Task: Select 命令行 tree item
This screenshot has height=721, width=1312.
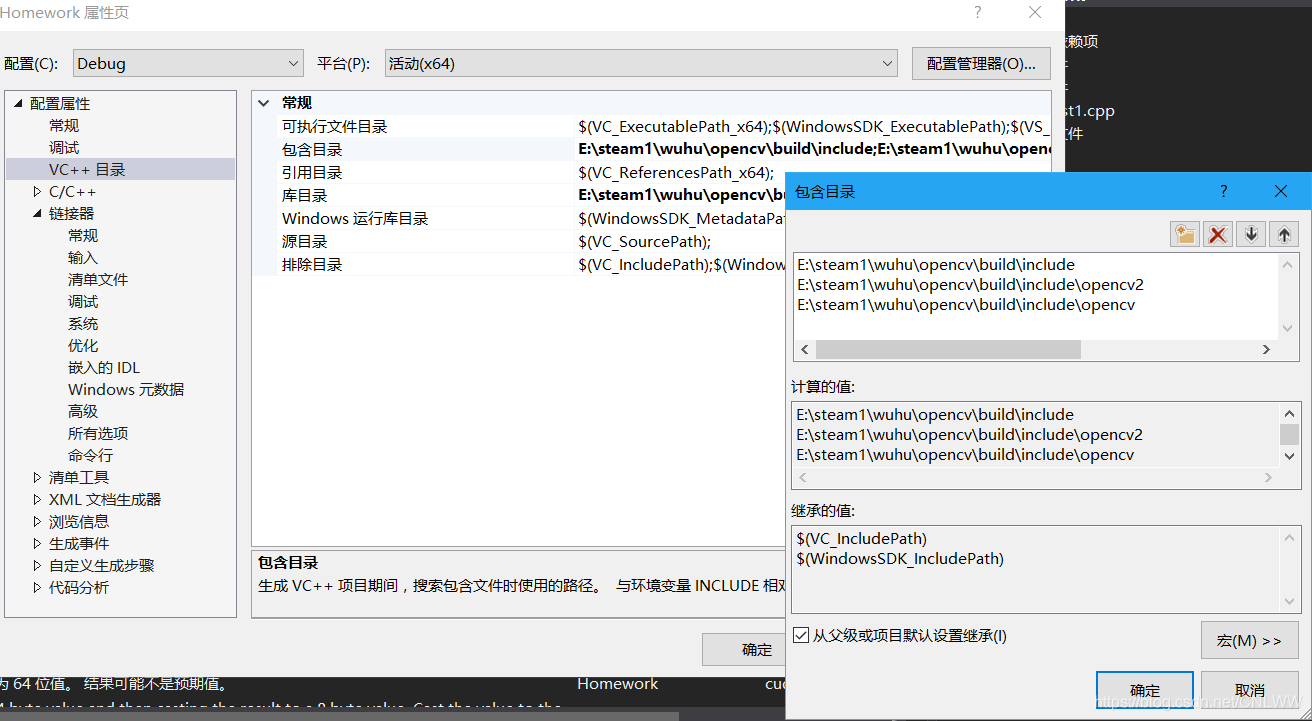Action: pyautogui.click(x=90, y=456)
